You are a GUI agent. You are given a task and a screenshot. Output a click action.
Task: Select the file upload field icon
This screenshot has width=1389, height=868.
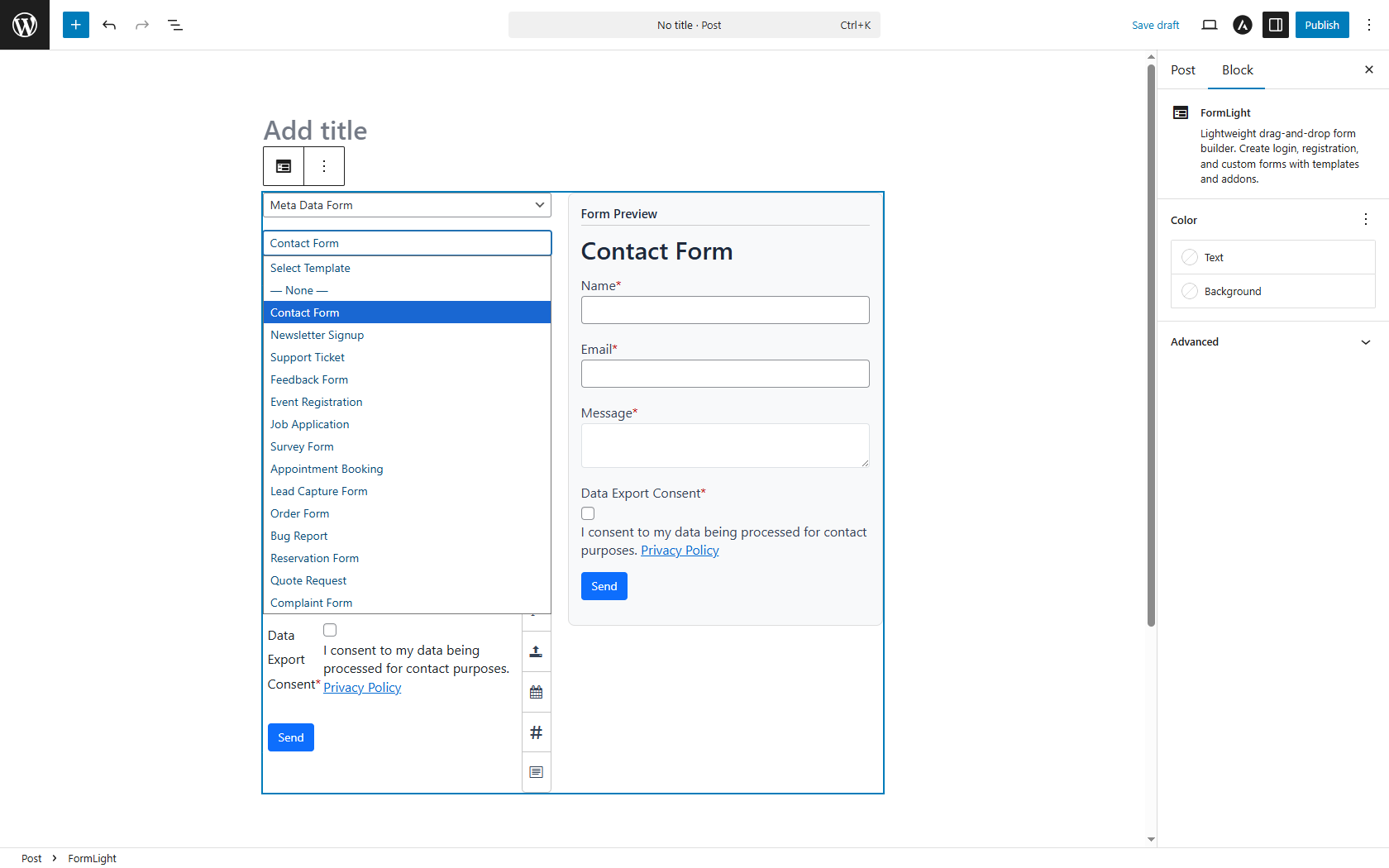pos(536,651)
